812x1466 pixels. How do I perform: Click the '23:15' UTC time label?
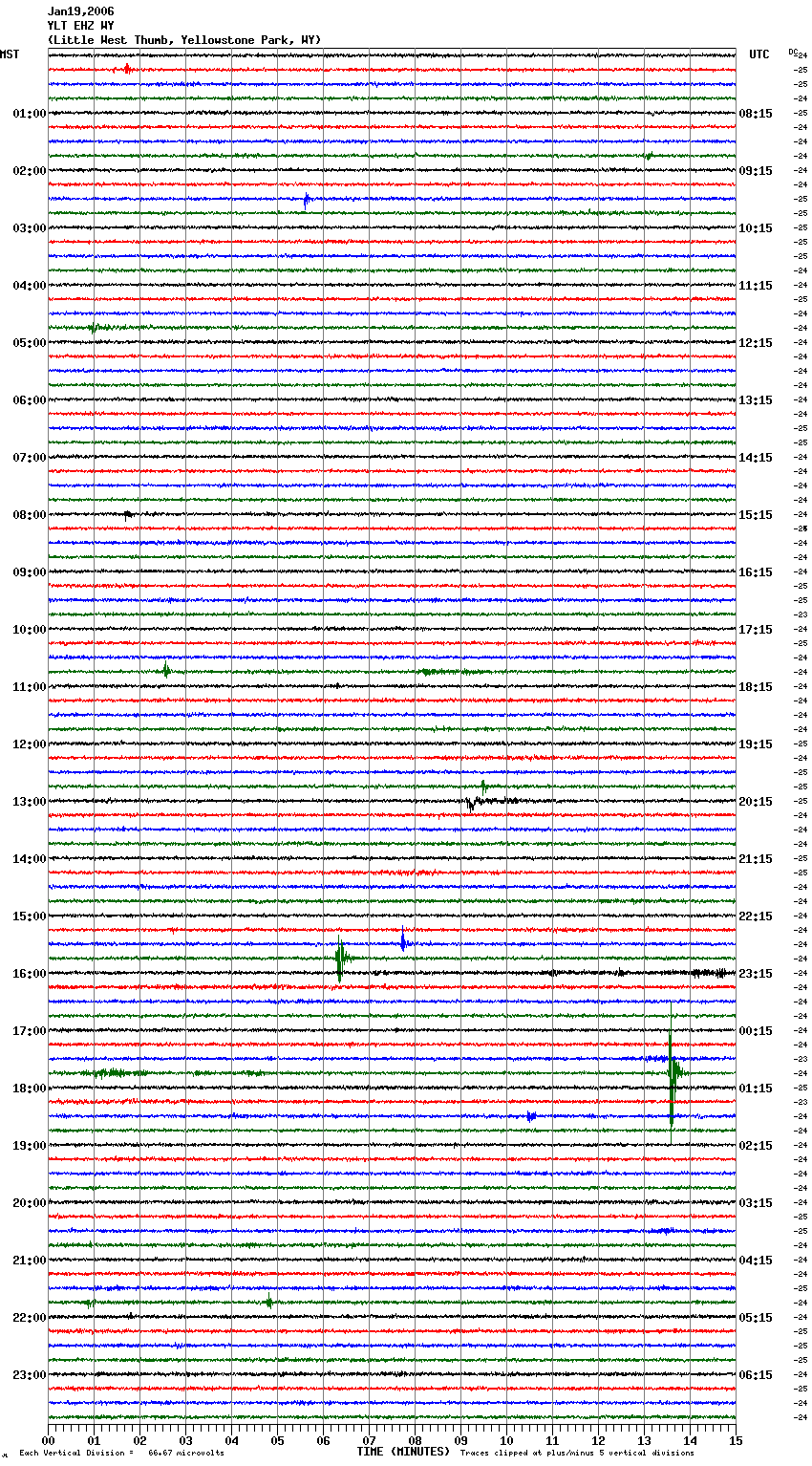point(756,974)
